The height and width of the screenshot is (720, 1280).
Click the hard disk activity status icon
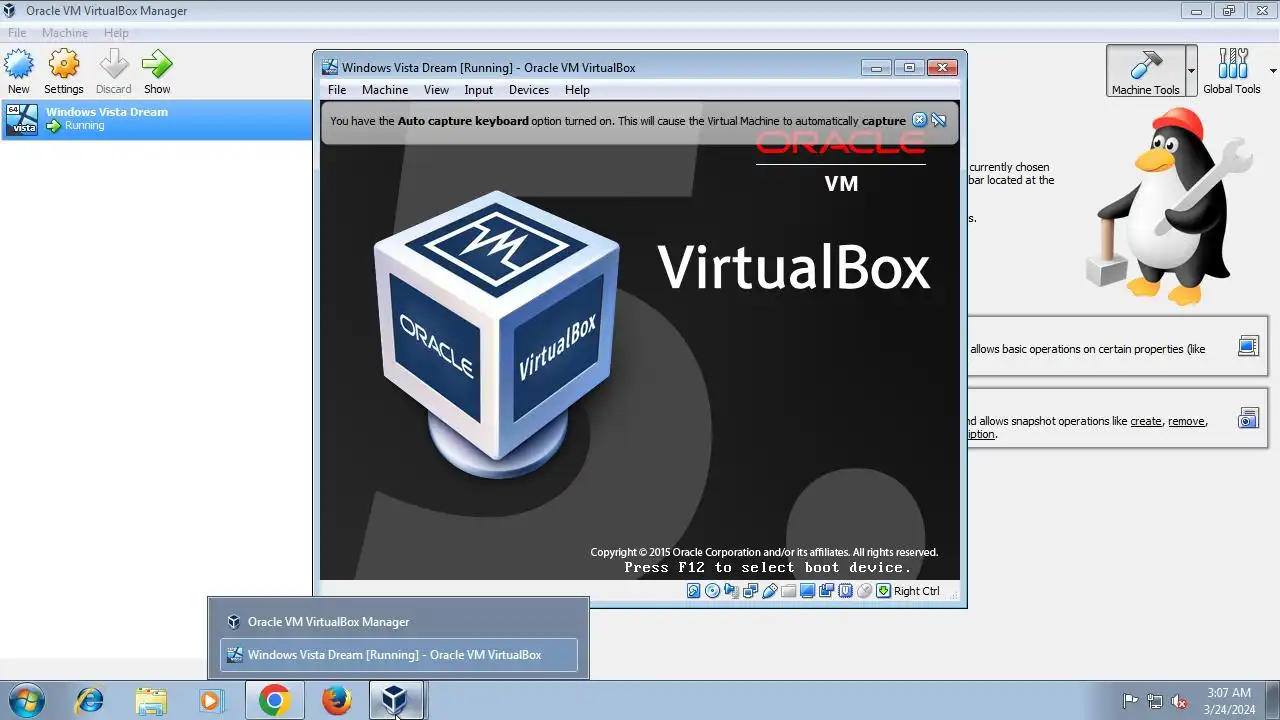tap(694, 591)
